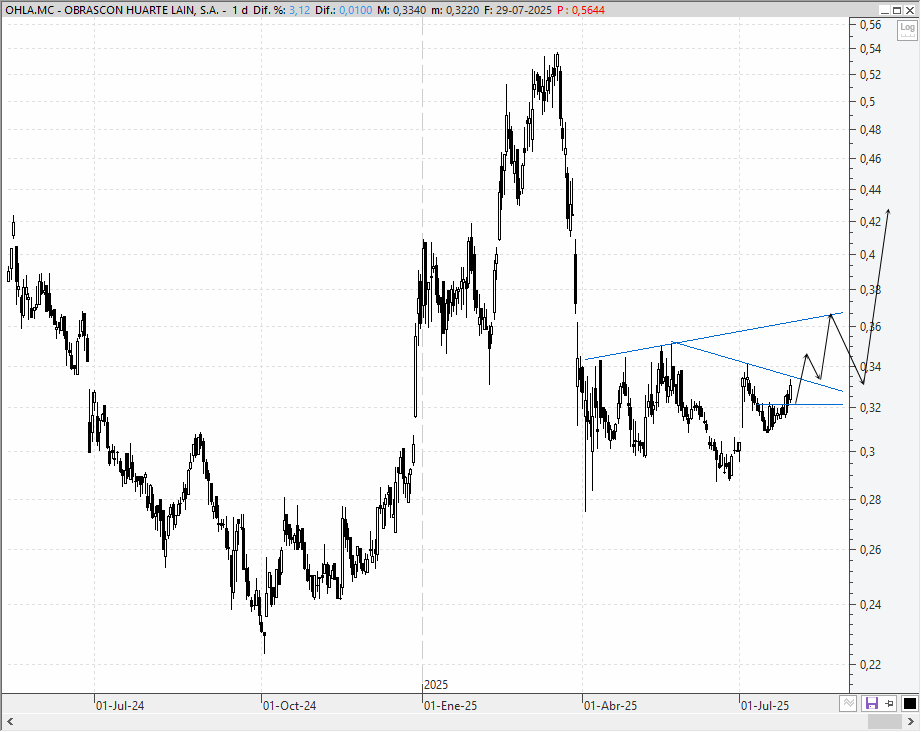Click the purple floppy disk save icon
This screenshot has height=732, width=921.
tap(871, 703)
